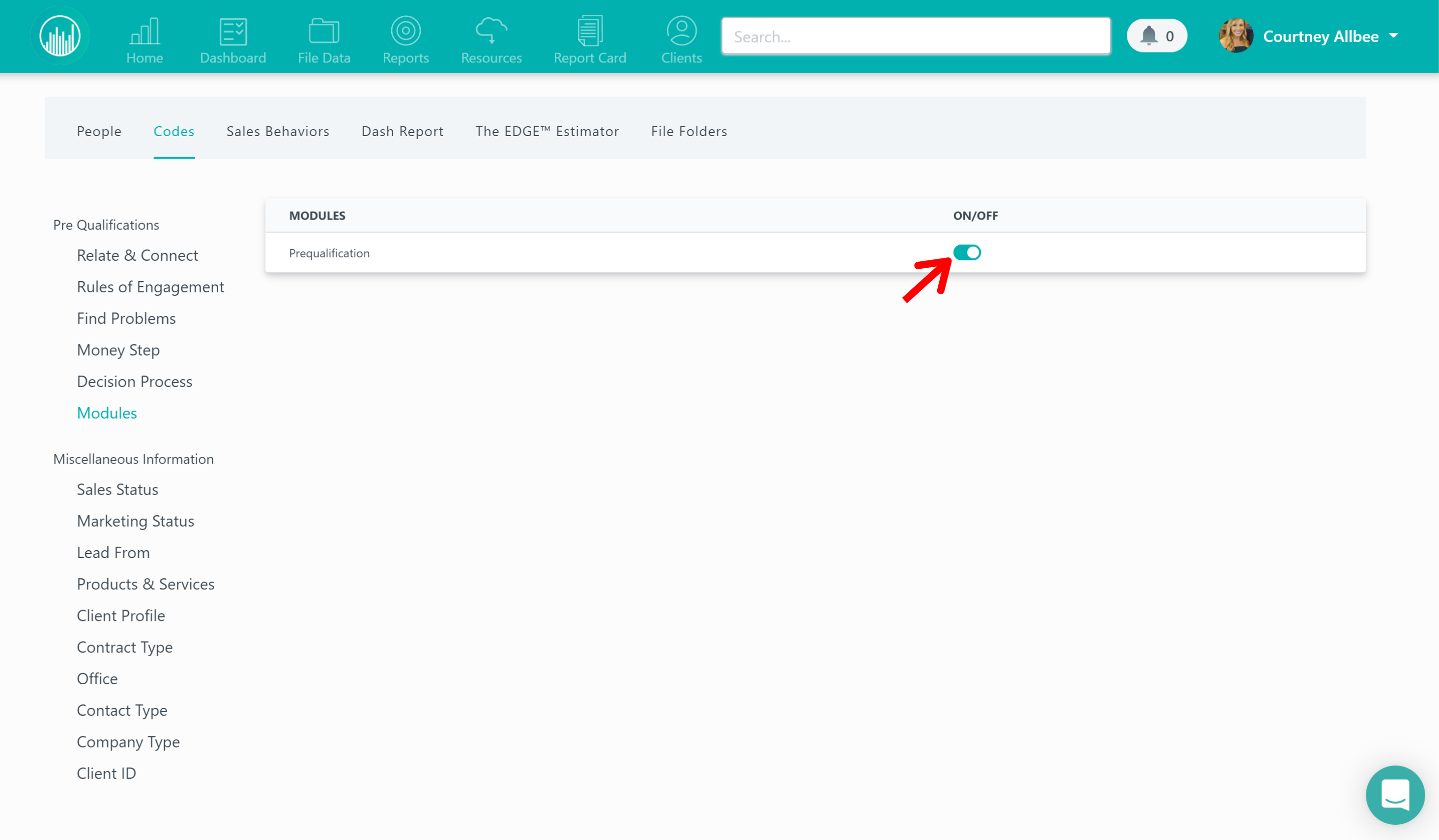Open Office codes
The width and height of the screenshot is (1439, 840).
point(97,678)
